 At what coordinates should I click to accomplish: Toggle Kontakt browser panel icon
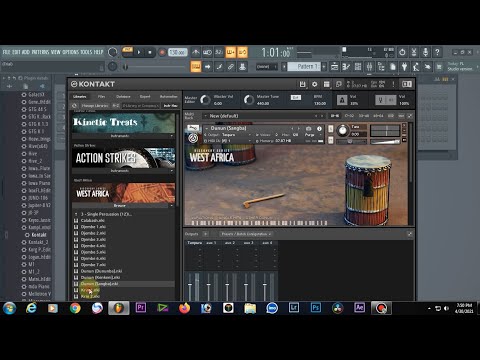327,84
